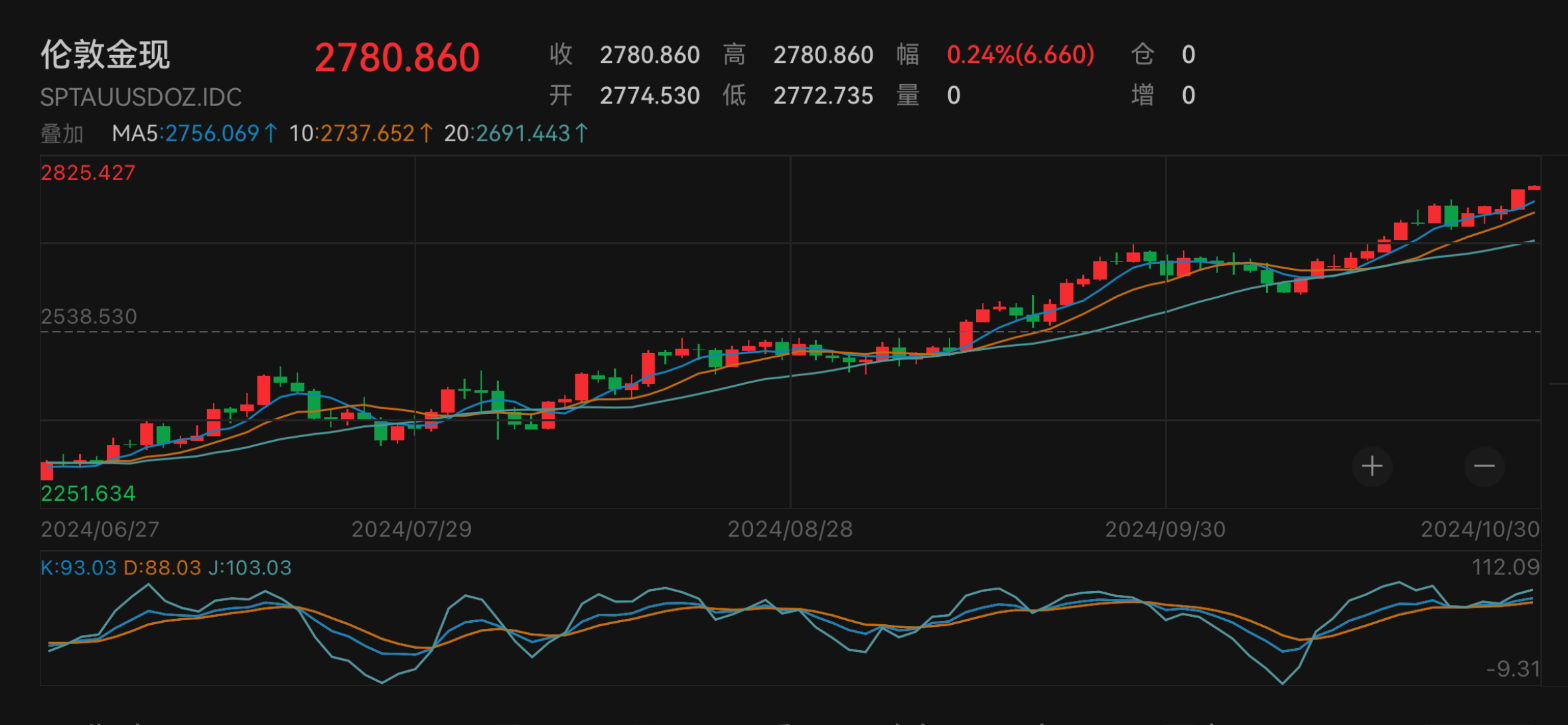Open the 叠加 overlay option

62,134
